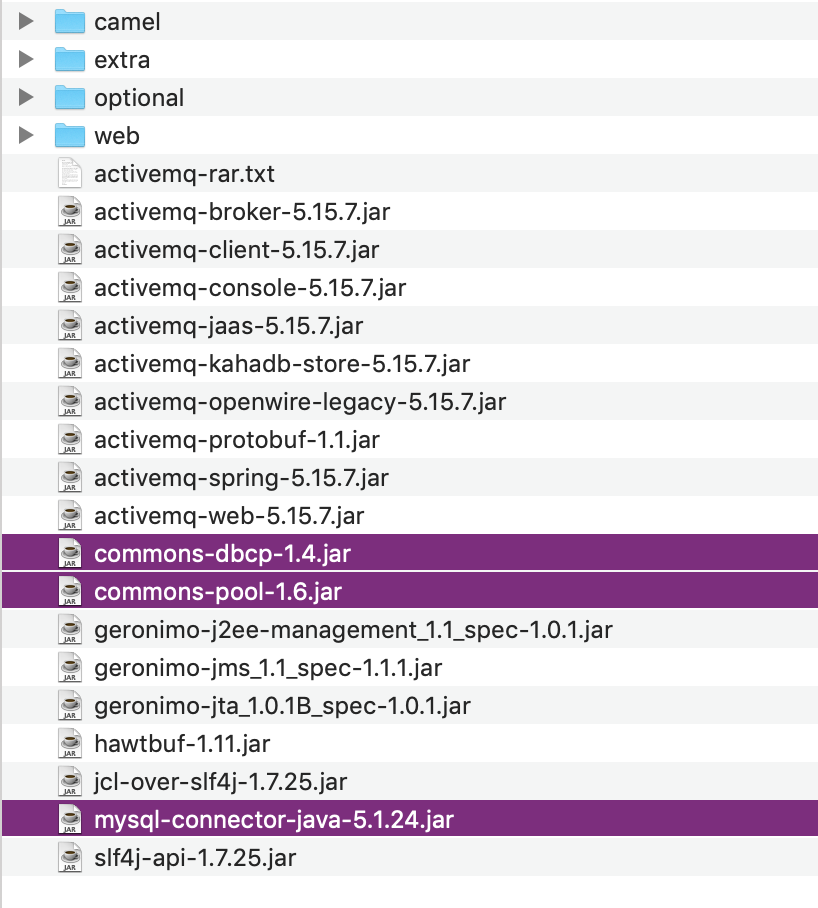Select file name hawtbuf-1.11.jar

[x=182, y=745]
